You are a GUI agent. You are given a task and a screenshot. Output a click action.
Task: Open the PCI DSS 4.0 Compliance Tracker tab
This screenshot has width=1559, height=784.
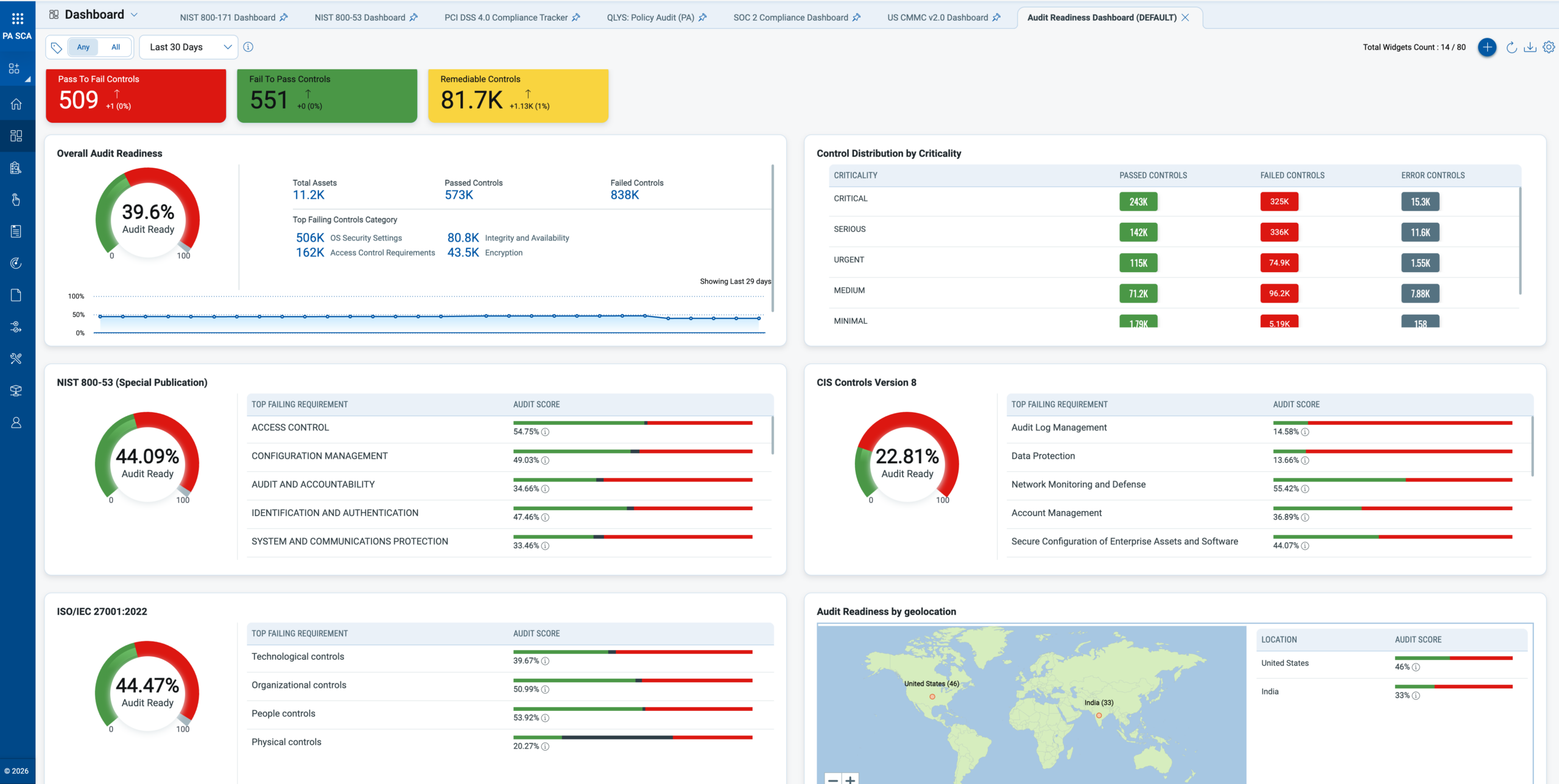point(505,18)
